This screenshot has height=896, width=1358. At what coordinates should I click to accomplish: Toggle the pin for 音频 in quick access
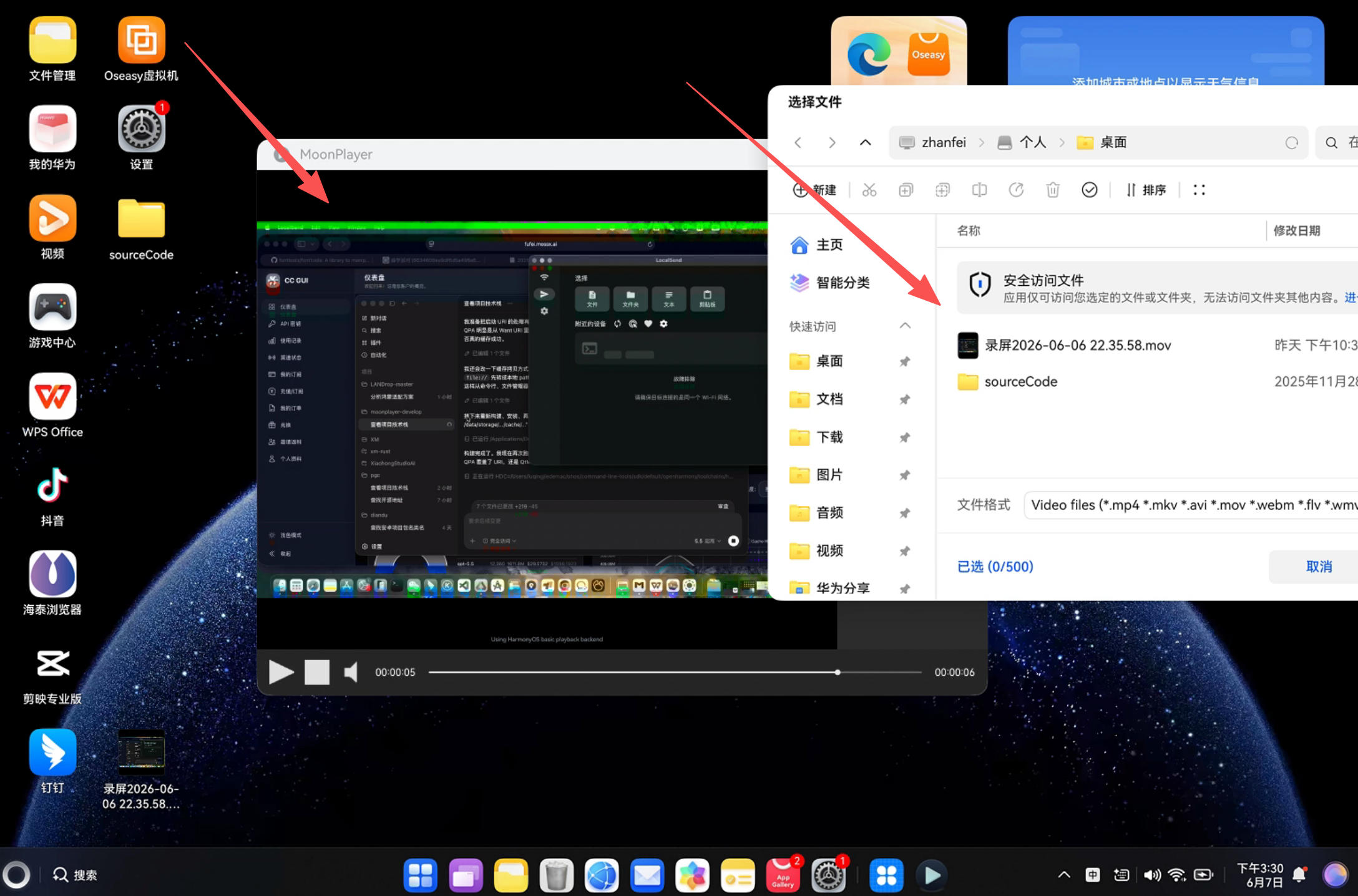click(x=904, y=513)
